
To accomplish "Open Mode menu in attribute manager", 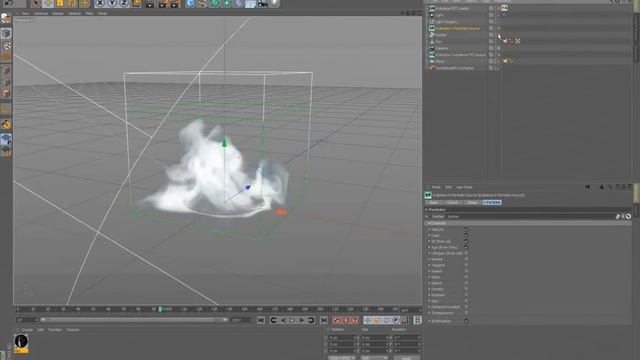I will [x=436, y=187].
